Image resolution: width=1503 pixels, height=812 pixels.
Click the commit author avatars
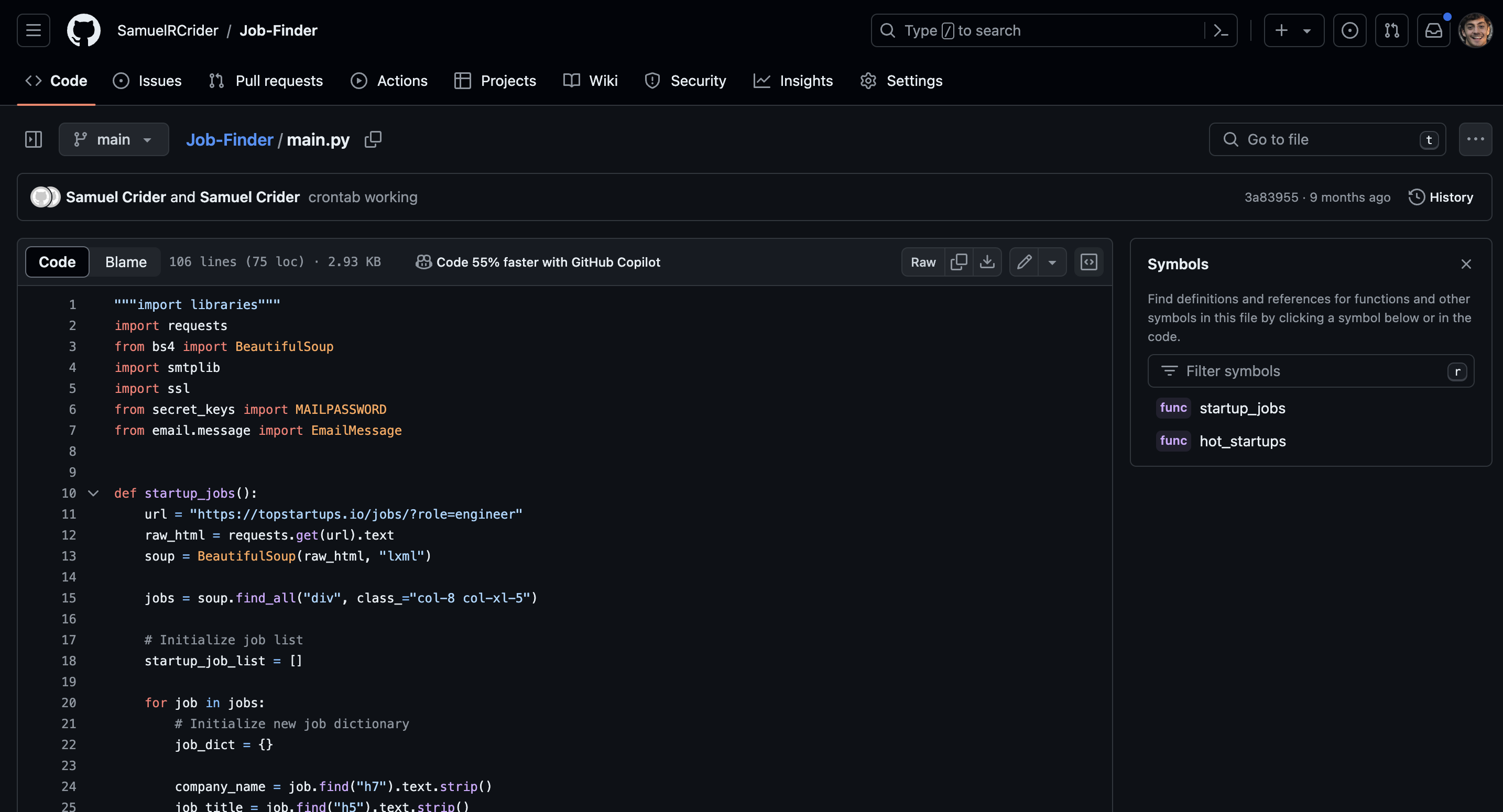pos(45,197)
